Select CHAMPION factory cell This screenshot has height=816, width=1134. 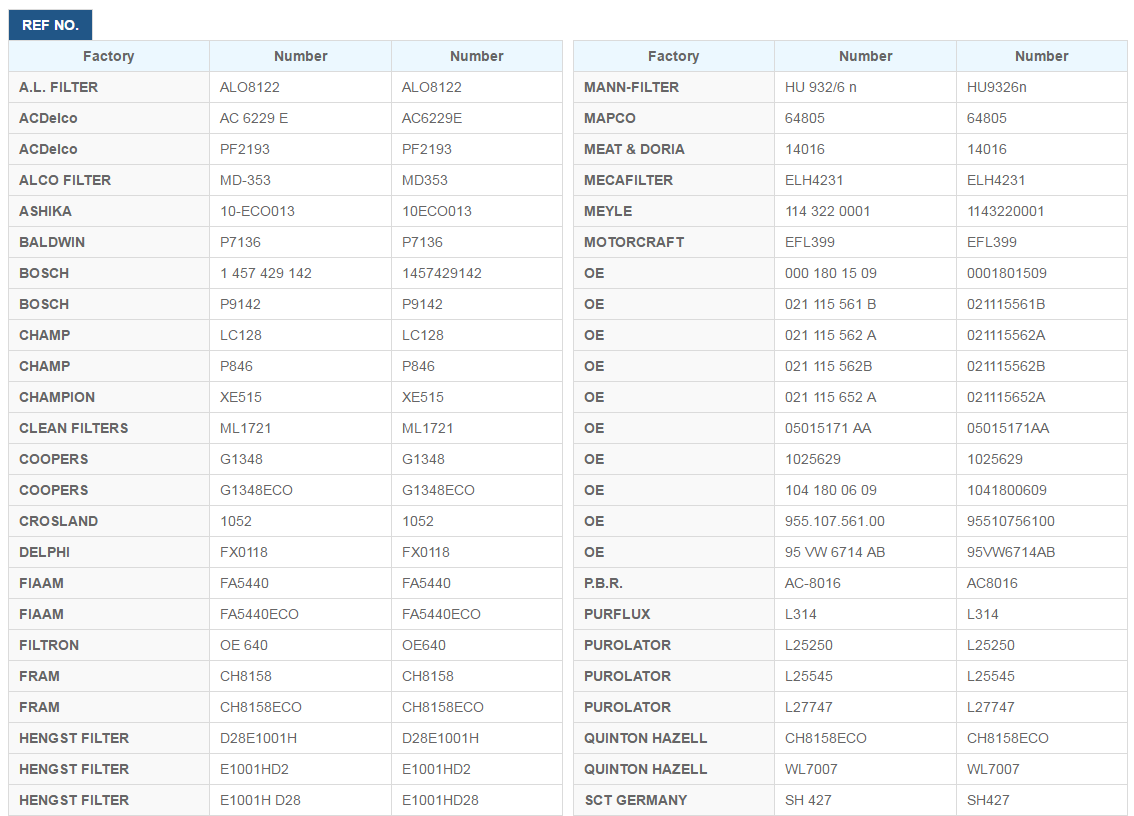(x=109, y=397)
